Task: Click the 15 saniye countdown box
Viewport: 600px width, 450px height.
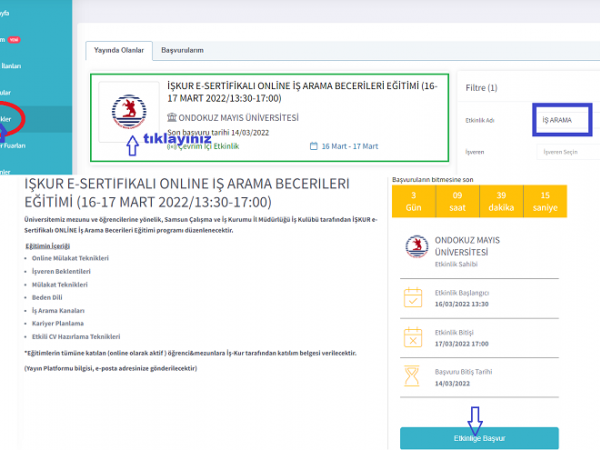Action: tap(545, 201)
